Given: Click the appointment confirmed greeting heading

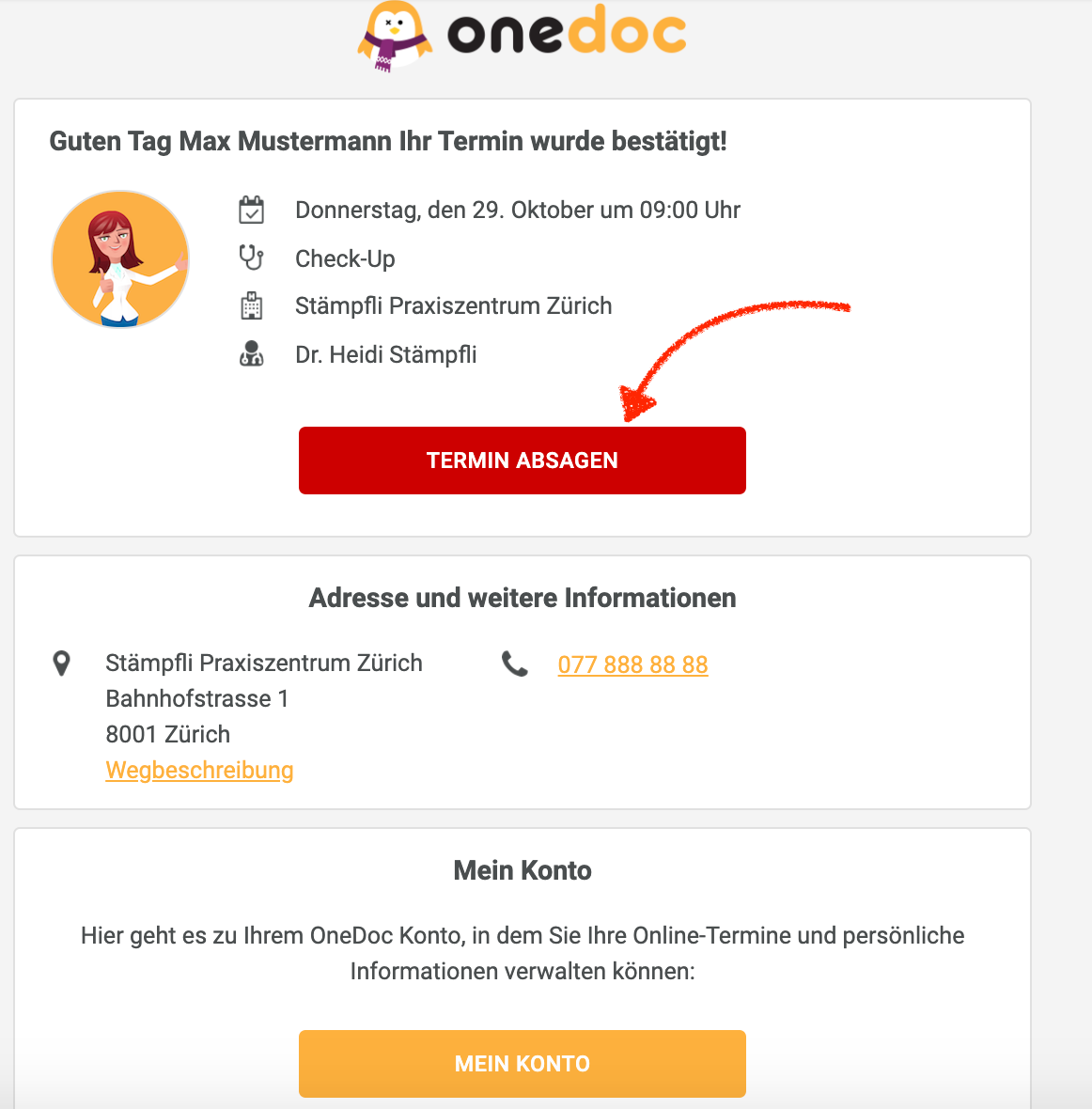Looking at the screenshot, I should (388, 141).
